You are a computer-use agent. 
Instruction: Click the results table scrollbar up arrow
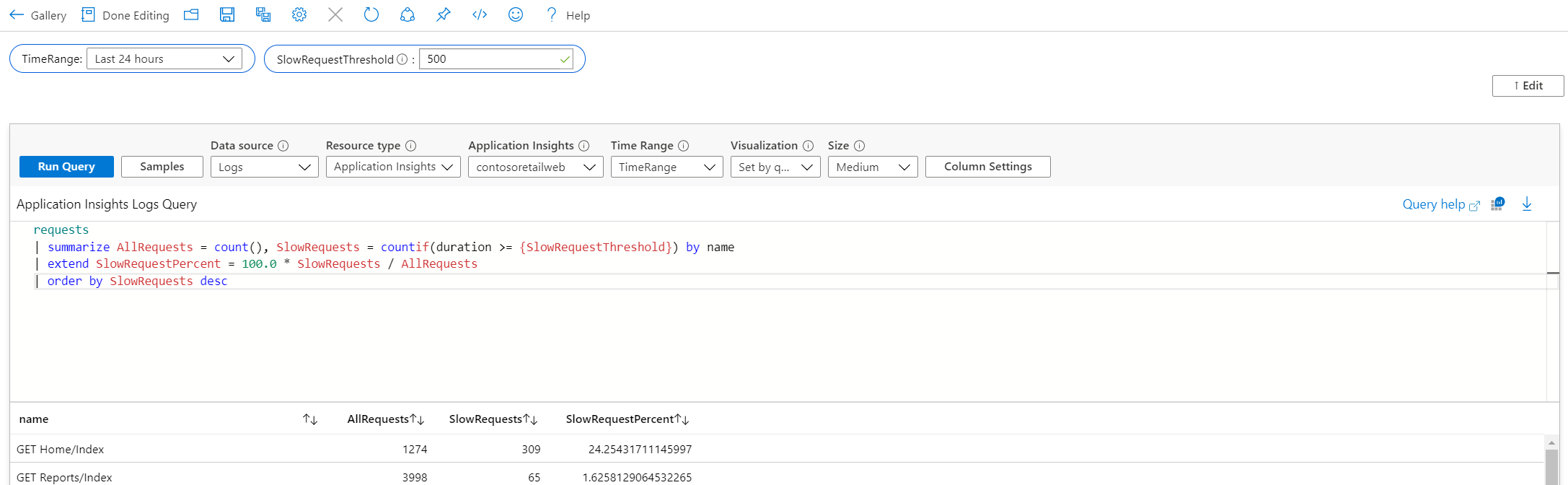click(1551, 442)
